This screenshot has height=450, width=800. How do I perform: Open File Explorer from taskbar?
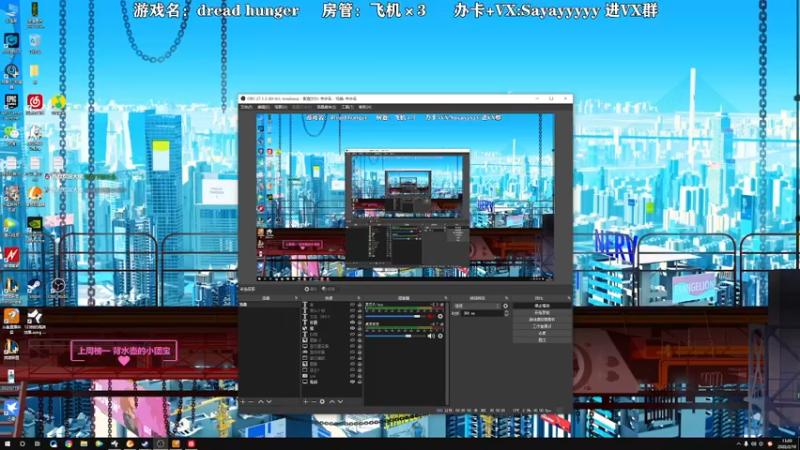point(84,444)
